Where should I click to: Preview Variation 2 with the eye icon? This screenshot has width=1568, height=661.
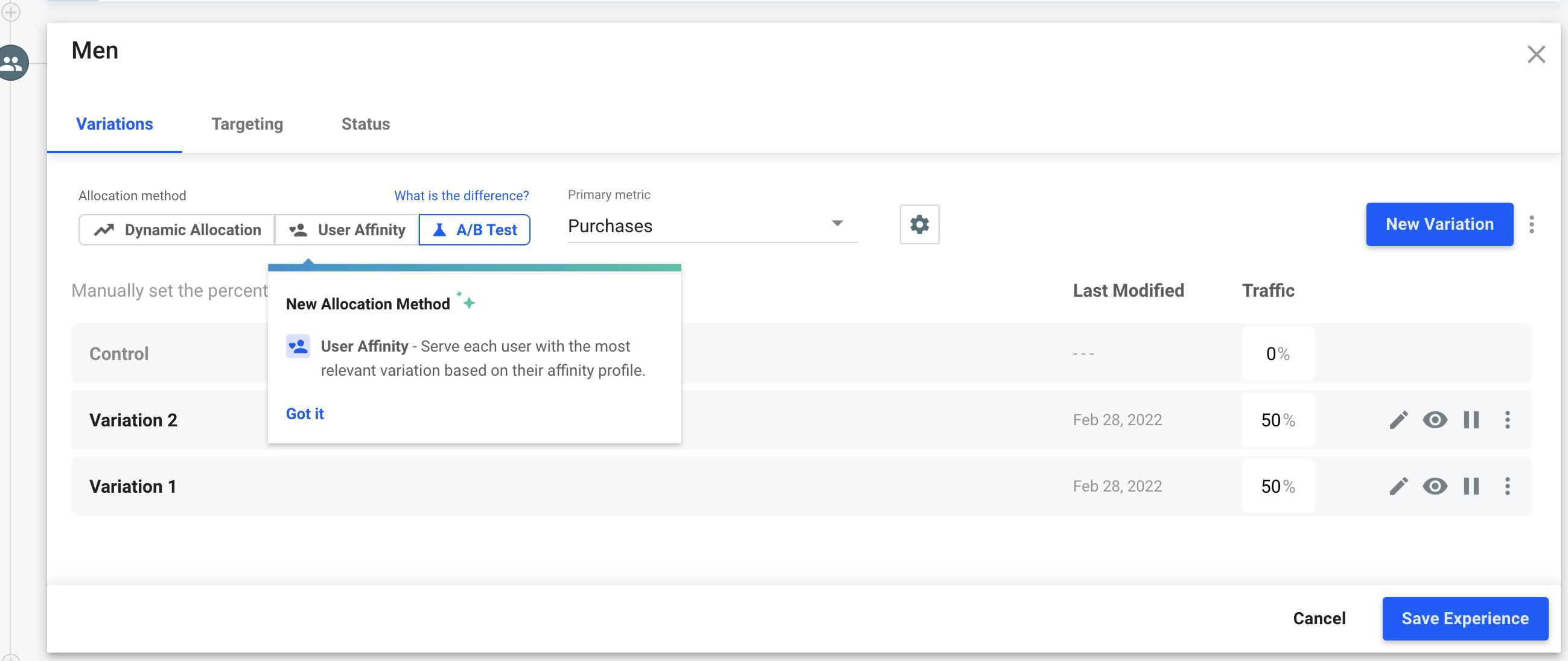(1435, 420)
